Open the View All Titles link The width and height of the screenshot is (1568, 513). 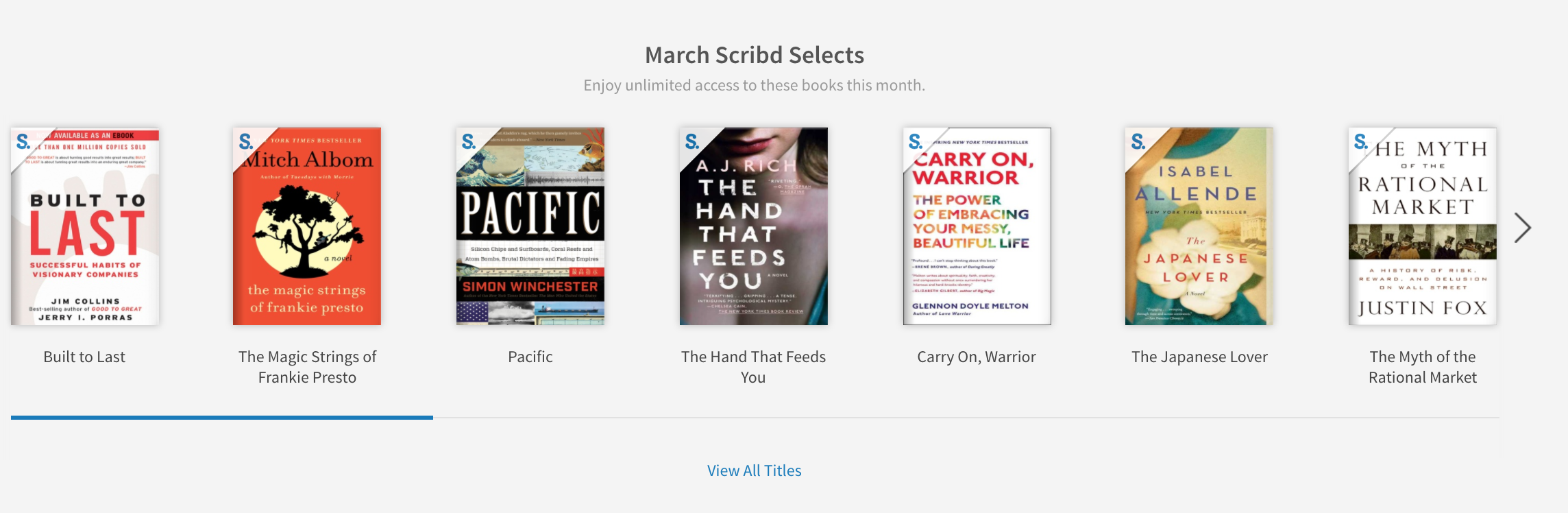(x=754, y=470)
